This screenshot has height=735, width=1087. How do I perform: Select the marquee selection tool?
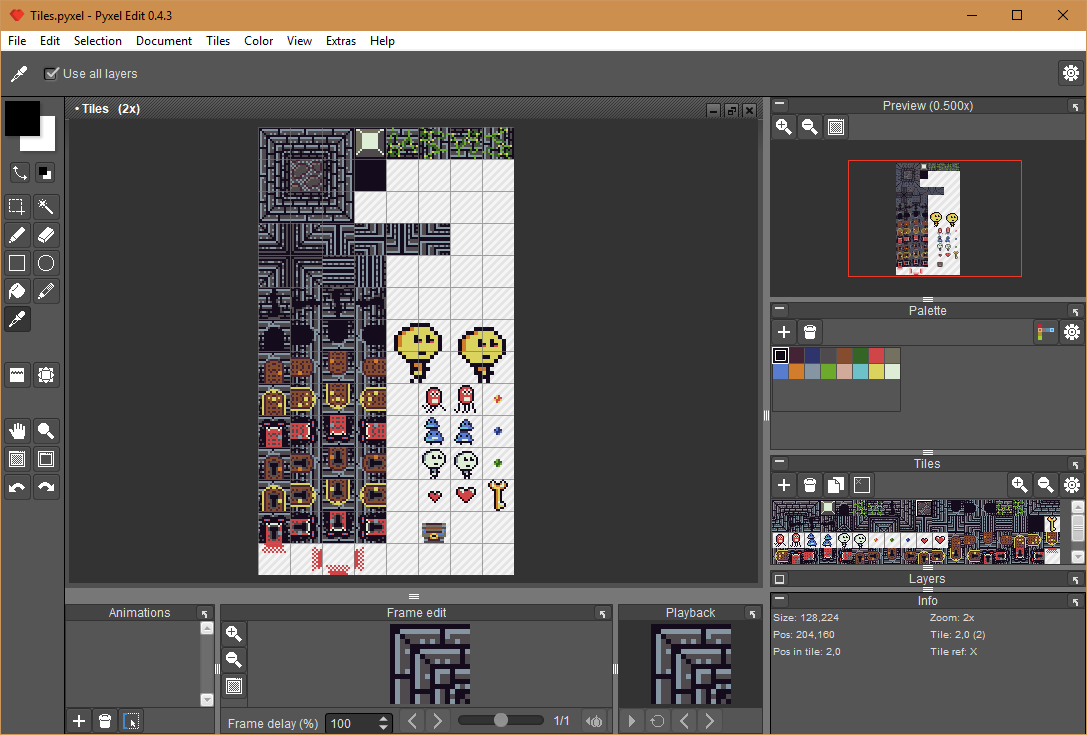point(17,207)
